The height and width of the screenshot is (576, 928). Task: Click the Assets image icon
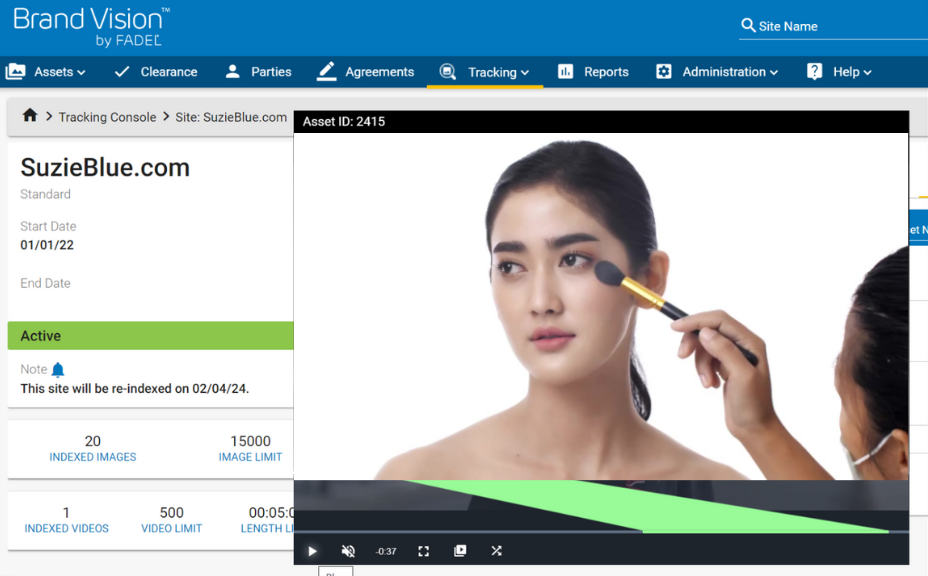tap(15, 72)
